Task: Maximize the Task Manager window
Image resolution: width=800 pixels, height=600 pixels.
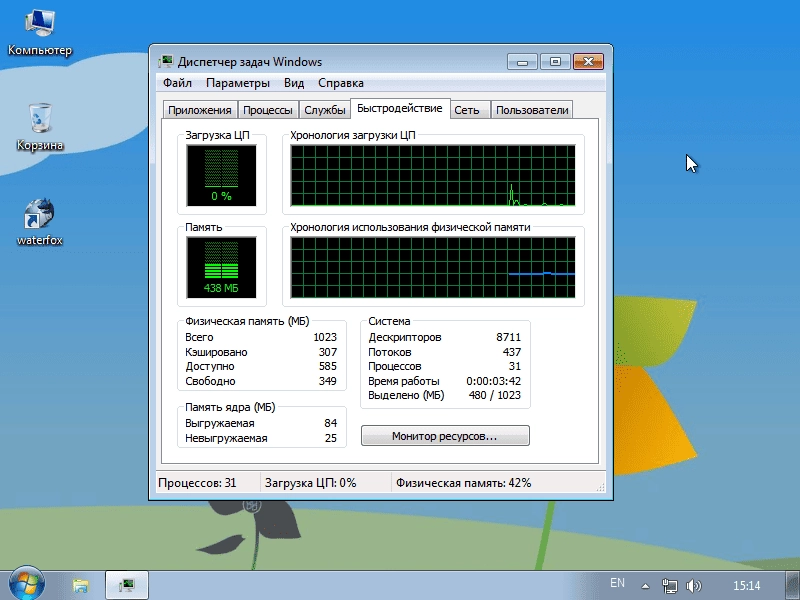Action: pyautogui.click(x=555, y=62)
